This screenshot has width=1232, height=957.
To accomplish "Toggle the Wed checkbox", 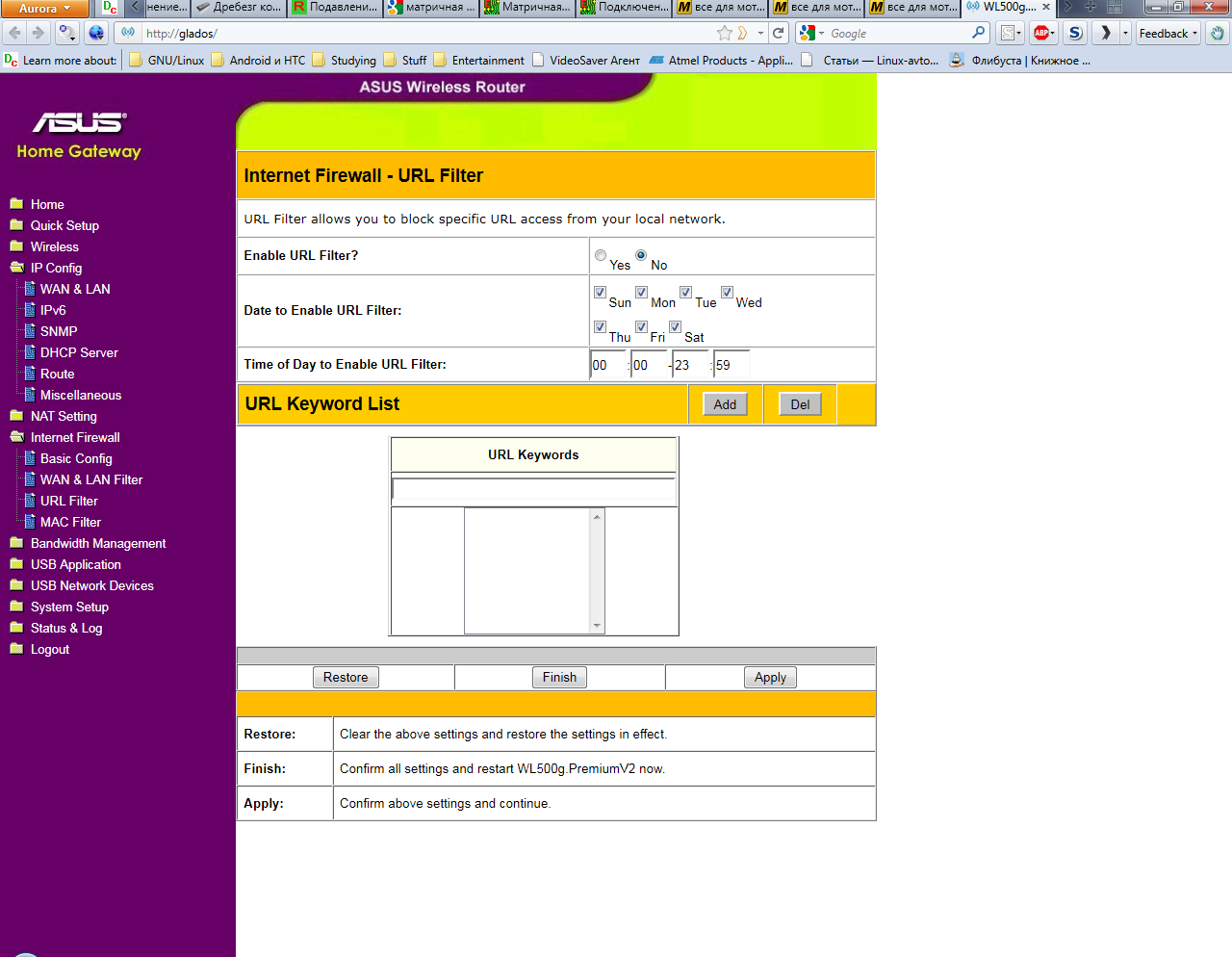I will pos(727,292).
